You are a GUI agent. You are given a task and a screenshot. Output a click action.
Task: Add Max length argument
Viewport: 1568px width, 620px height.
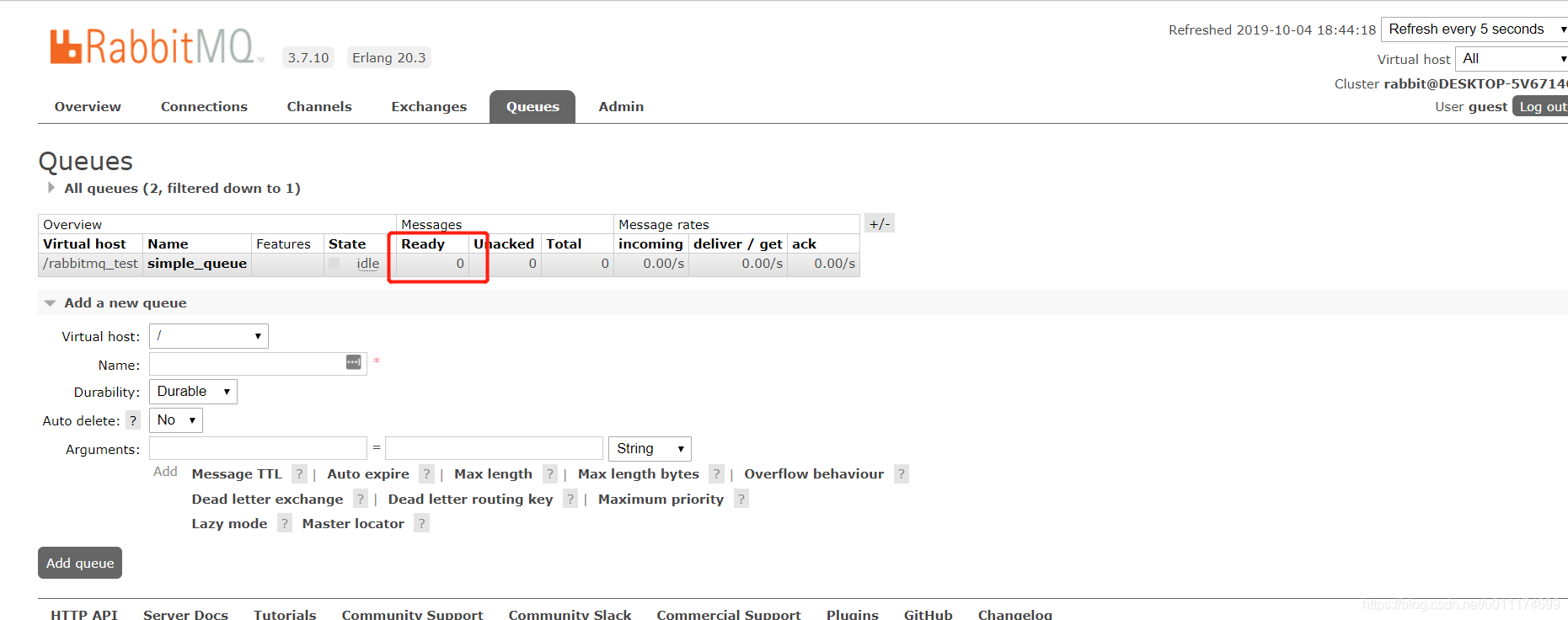493,474
